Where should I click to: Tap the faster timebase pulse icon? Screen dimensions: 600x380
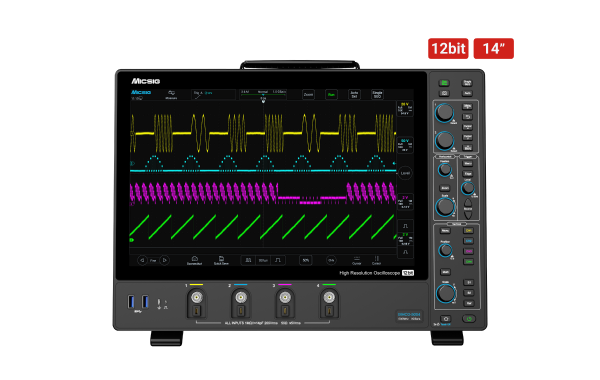[x=278, y=260]
